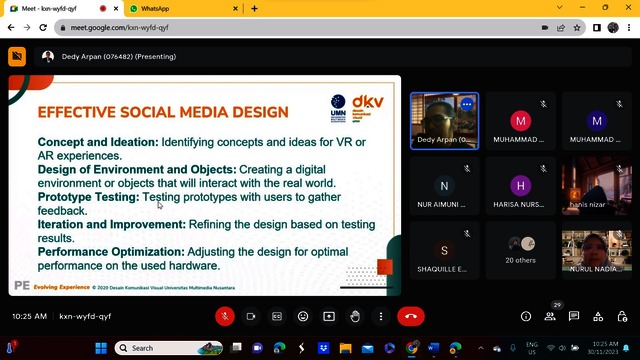Unmute the microphone in Meet

tap(224, 316)
